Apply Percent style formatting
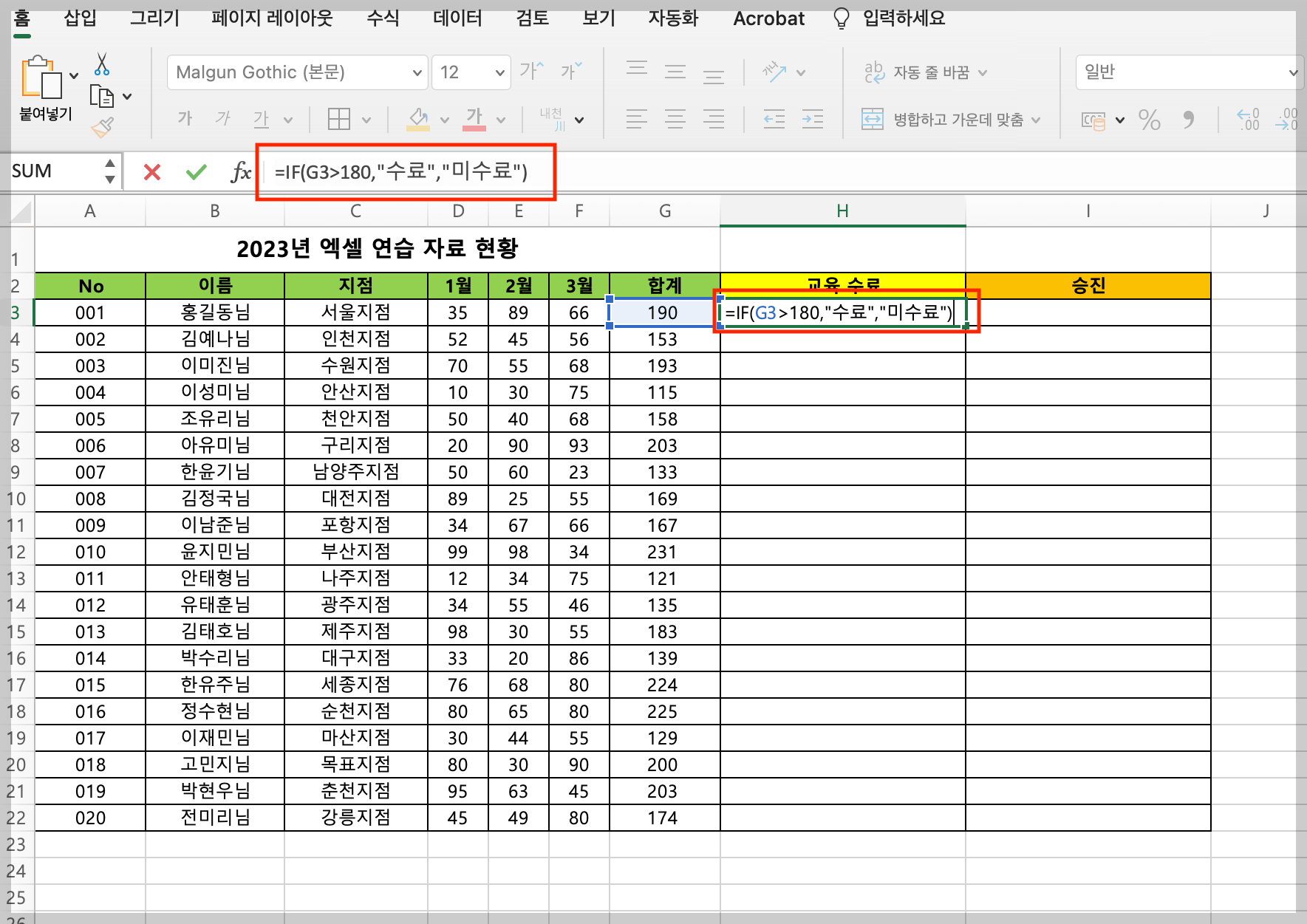This screenshot has height=924, width=1307. coord(1150,120)
